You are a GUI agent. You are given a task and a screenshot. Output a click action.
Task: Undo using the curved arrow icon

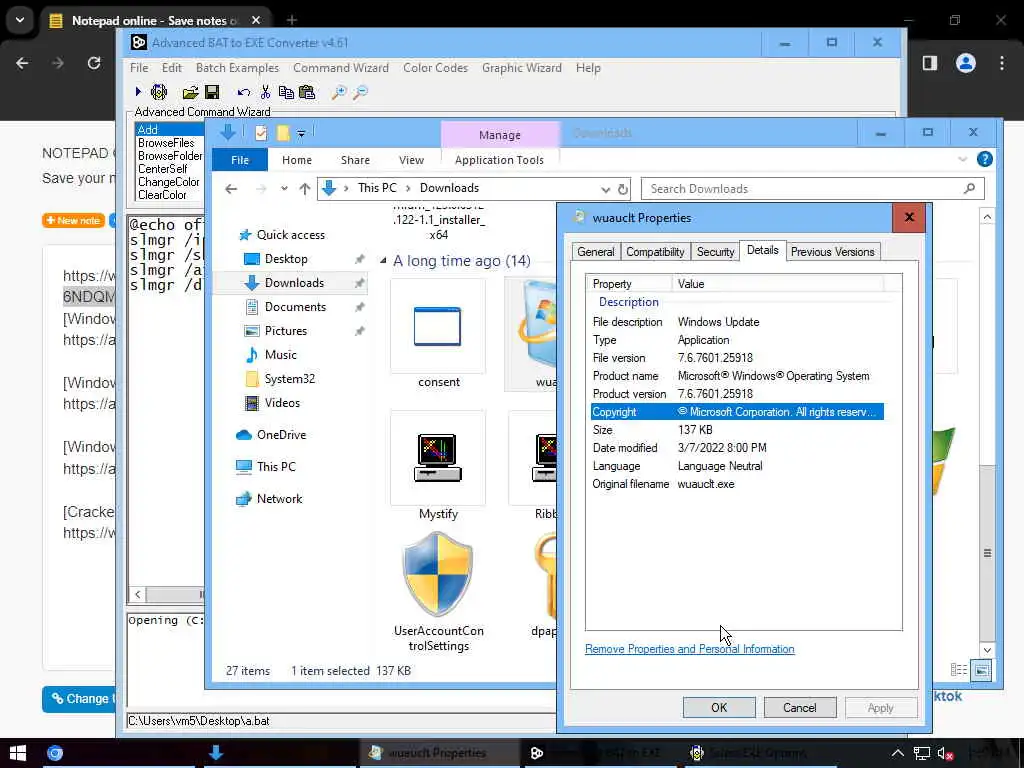[244, 92]
